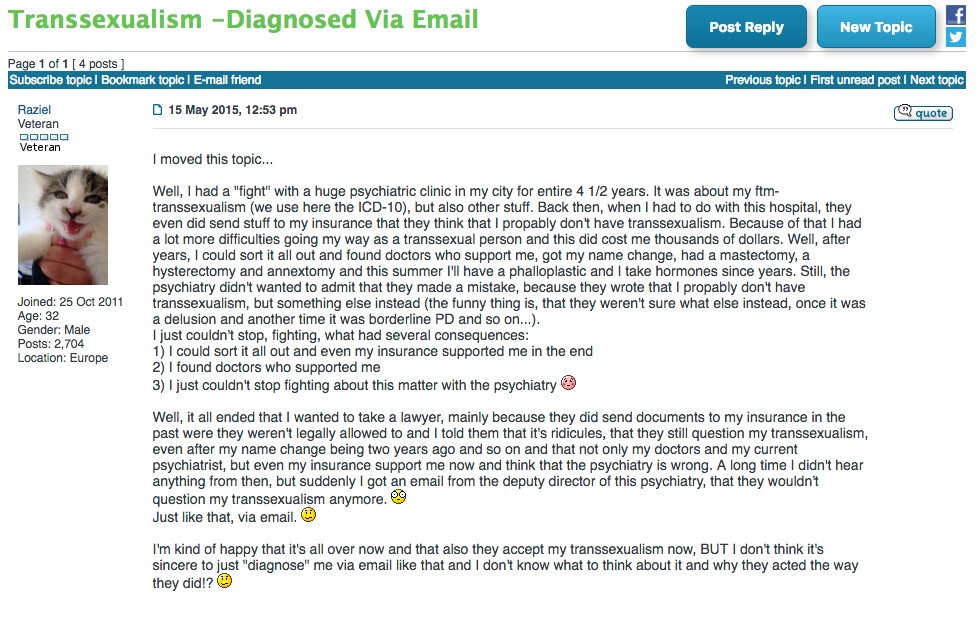
Task: Click the quote button on Raziel's post
Action: click(923, 113)
